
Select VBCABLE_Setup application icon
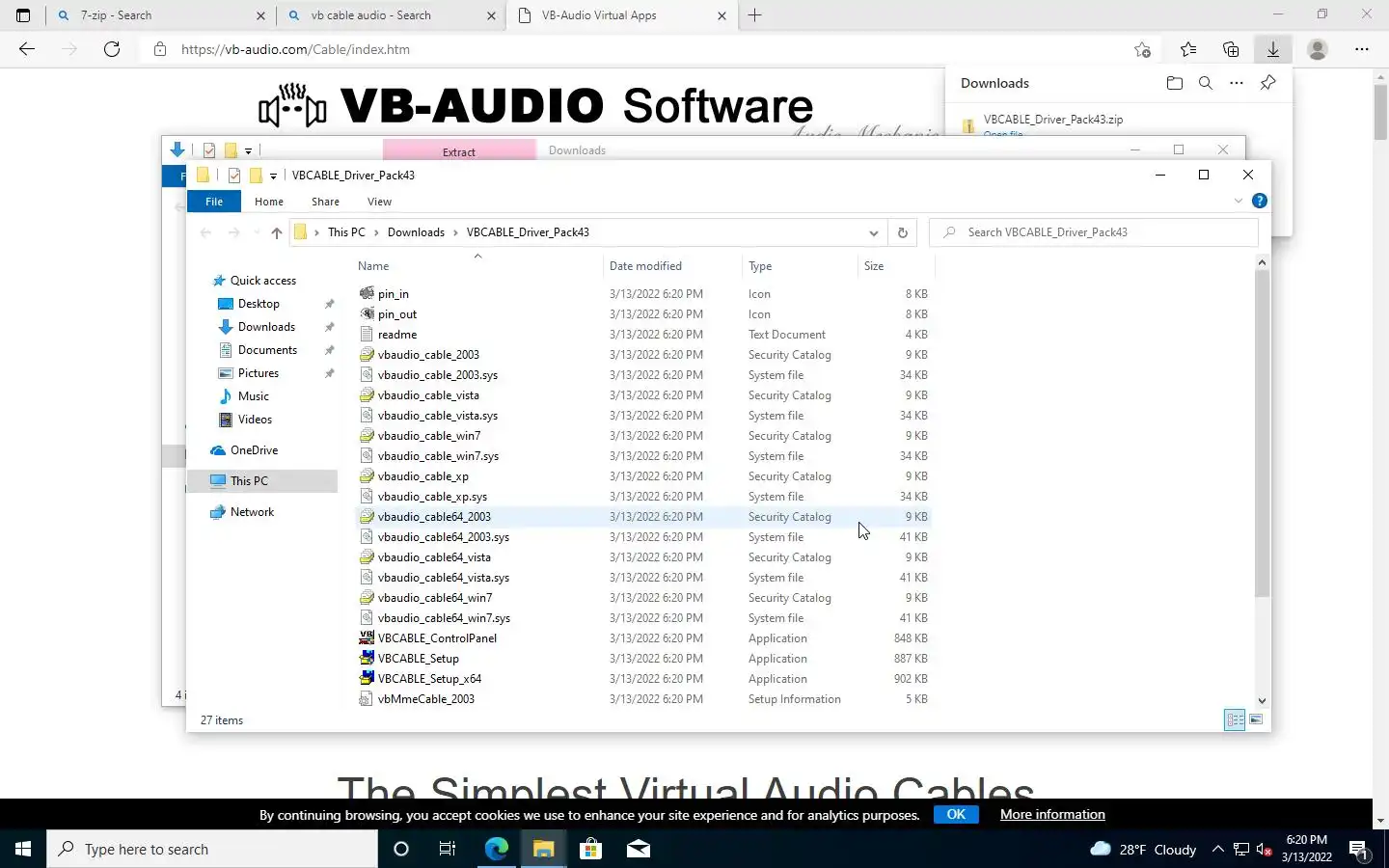(367, 659)
